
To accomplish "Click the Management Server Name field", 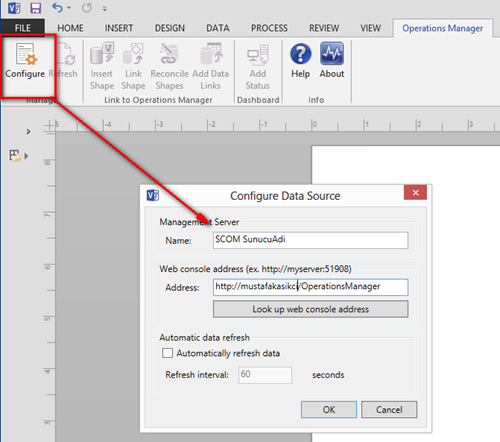I will [310, 240].
